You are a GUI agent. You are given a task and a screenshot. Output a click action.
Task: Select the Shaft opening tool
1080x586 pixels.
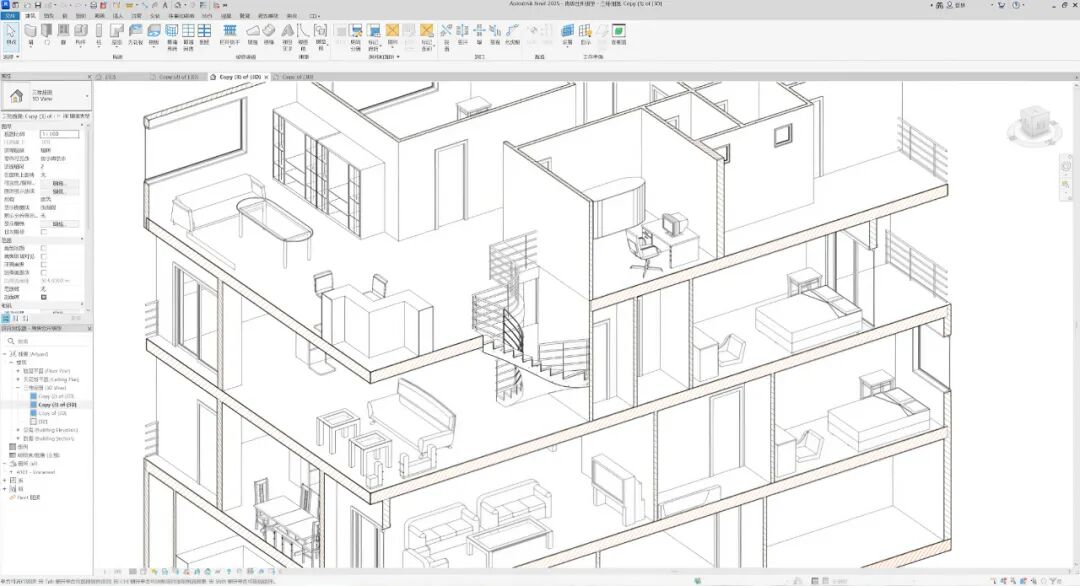click(x=463, y=34)
